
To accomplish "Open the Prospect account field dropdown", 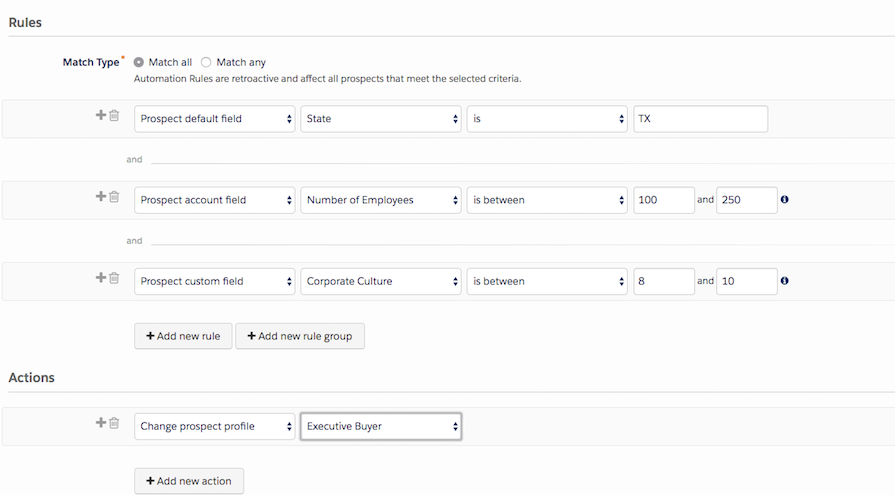I will 215,200.
